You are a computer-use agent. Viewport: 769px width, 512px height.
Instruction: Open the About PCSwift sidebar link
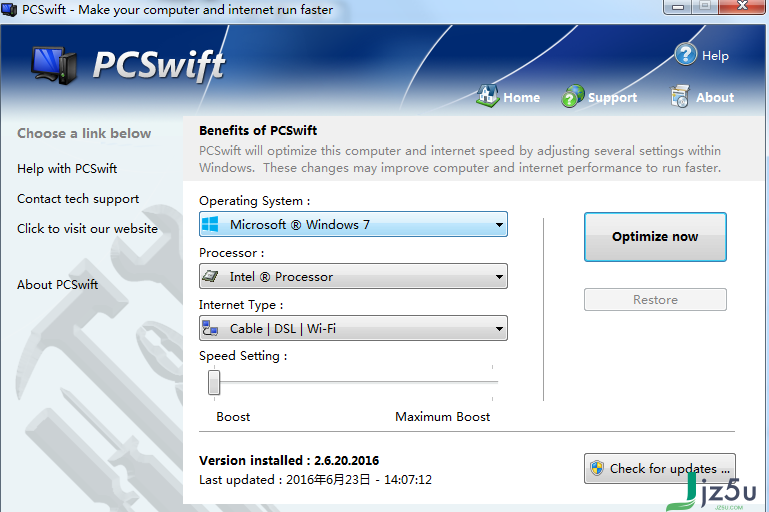(57, 284)
